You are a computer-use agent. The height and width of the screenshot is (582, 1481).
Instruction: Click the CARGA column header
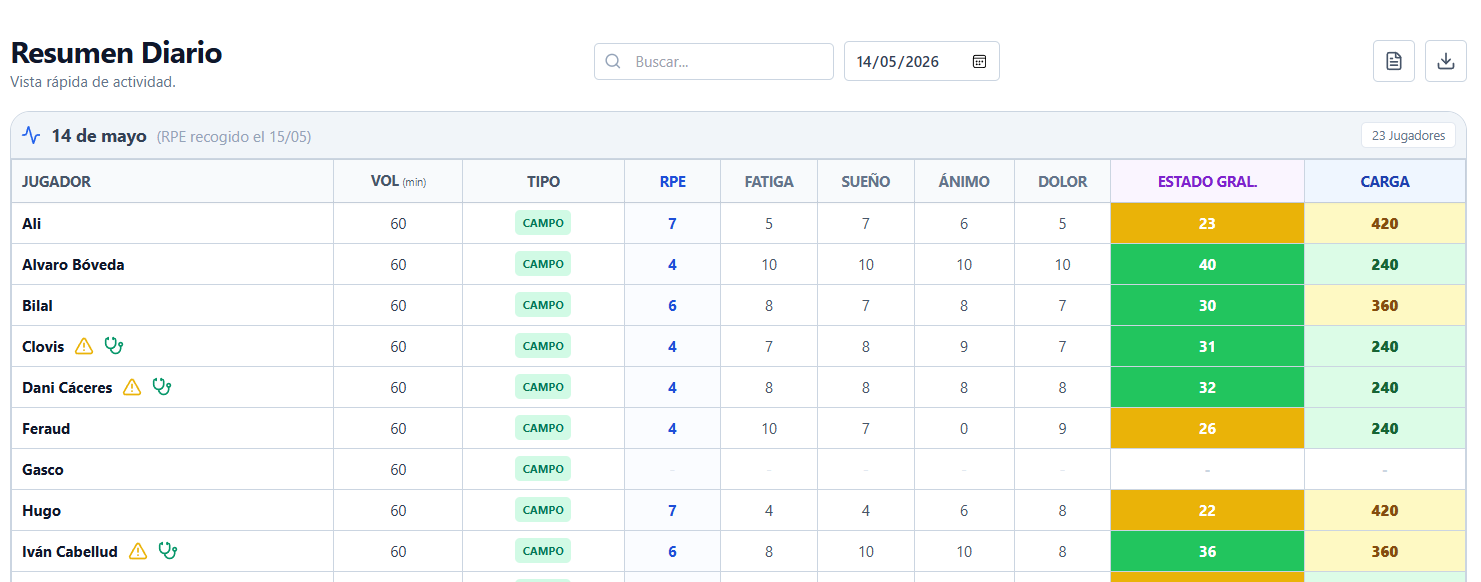point(1385,181)
